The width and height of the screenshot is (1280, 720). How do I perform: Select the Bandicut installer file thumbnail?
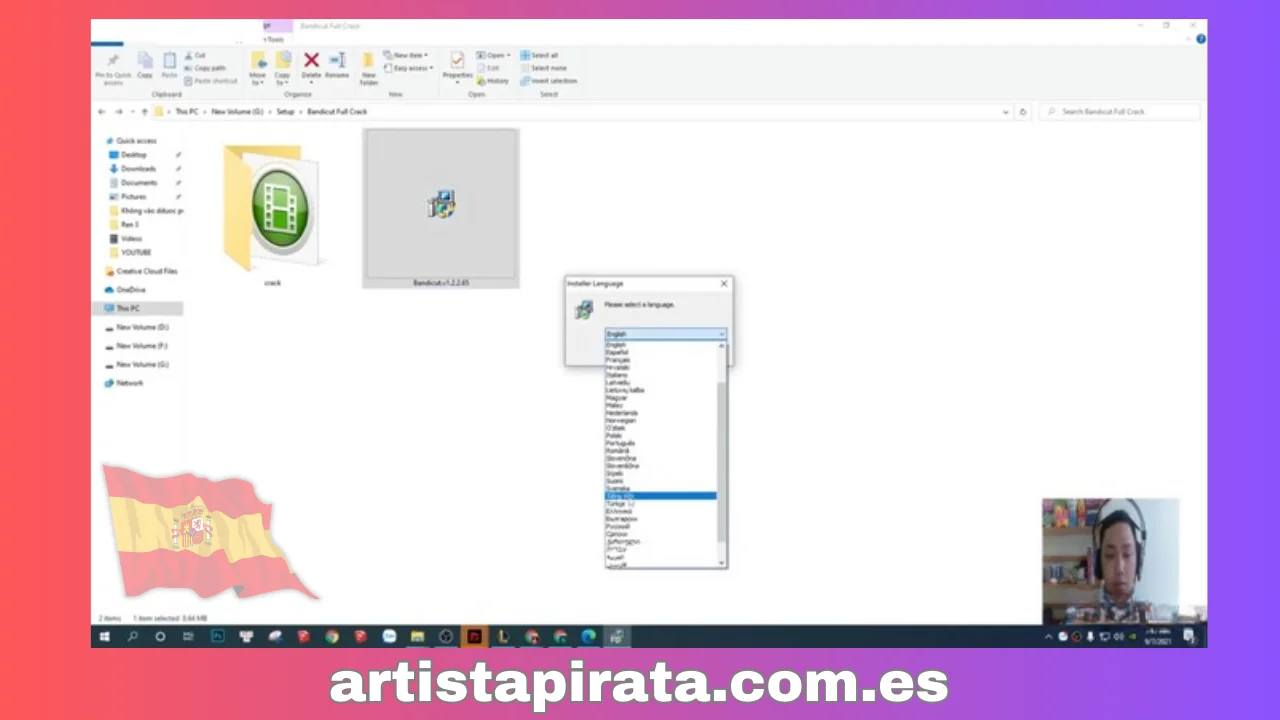441,205
